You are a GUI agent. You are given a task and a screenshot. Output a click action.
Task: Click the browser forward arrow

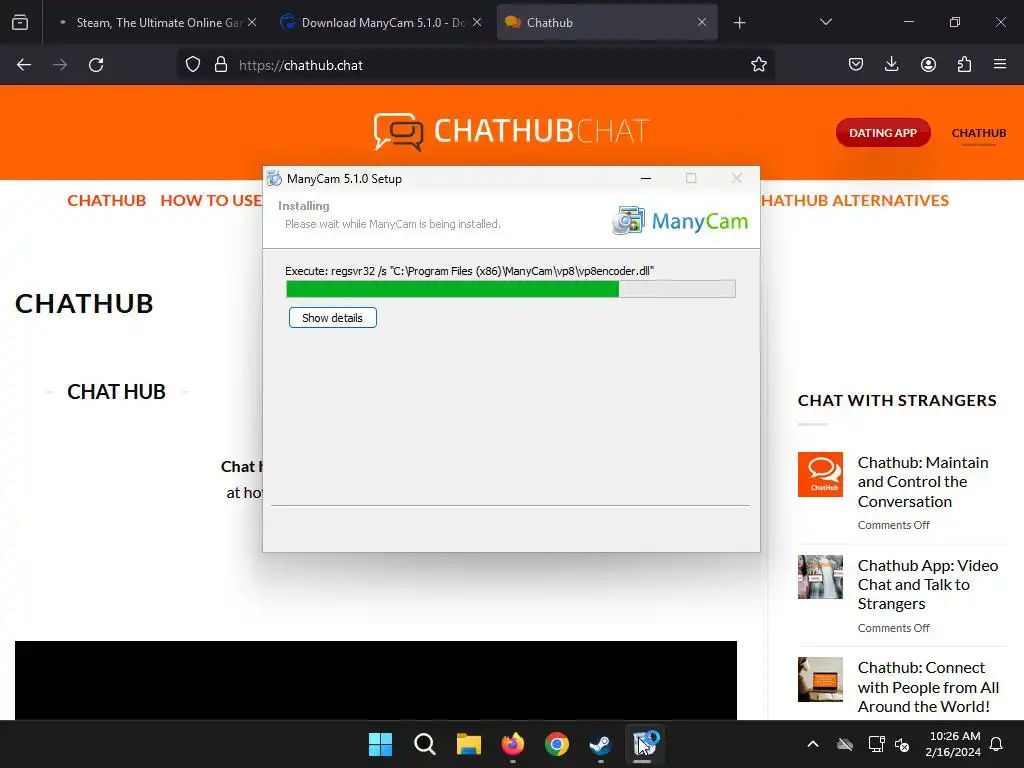click(60, 65)
